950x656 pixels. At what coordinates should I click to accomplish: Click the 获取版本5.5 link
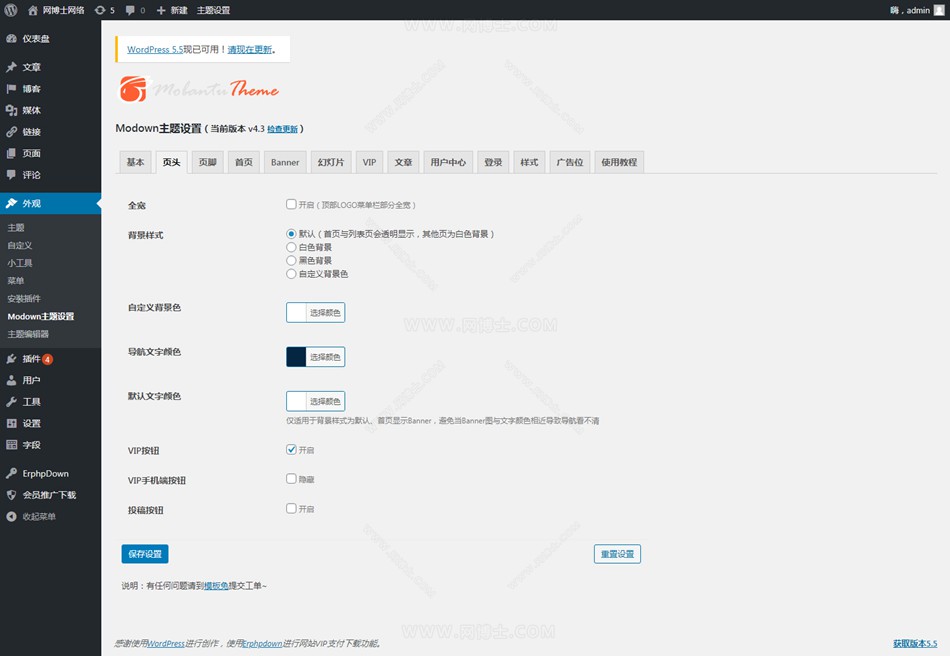pyautogui.click(x=915, y=643)
